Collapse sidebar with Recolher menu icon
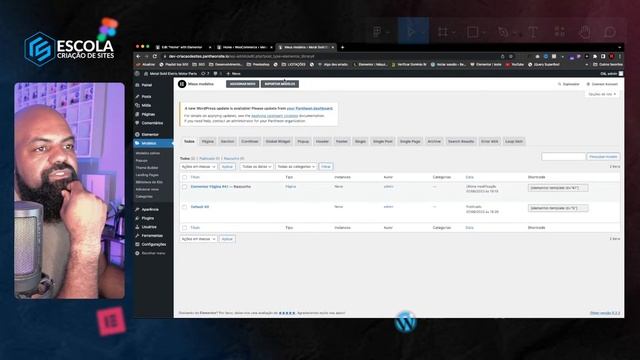The width and height of the screenshot is (640, 360). click(x=137, y=253)
